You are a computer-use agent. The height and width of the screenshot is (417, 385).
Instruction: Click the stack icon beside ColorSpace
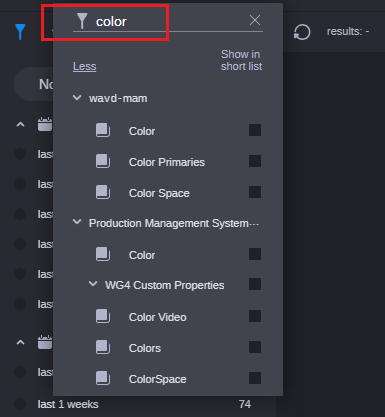(103, 378)
